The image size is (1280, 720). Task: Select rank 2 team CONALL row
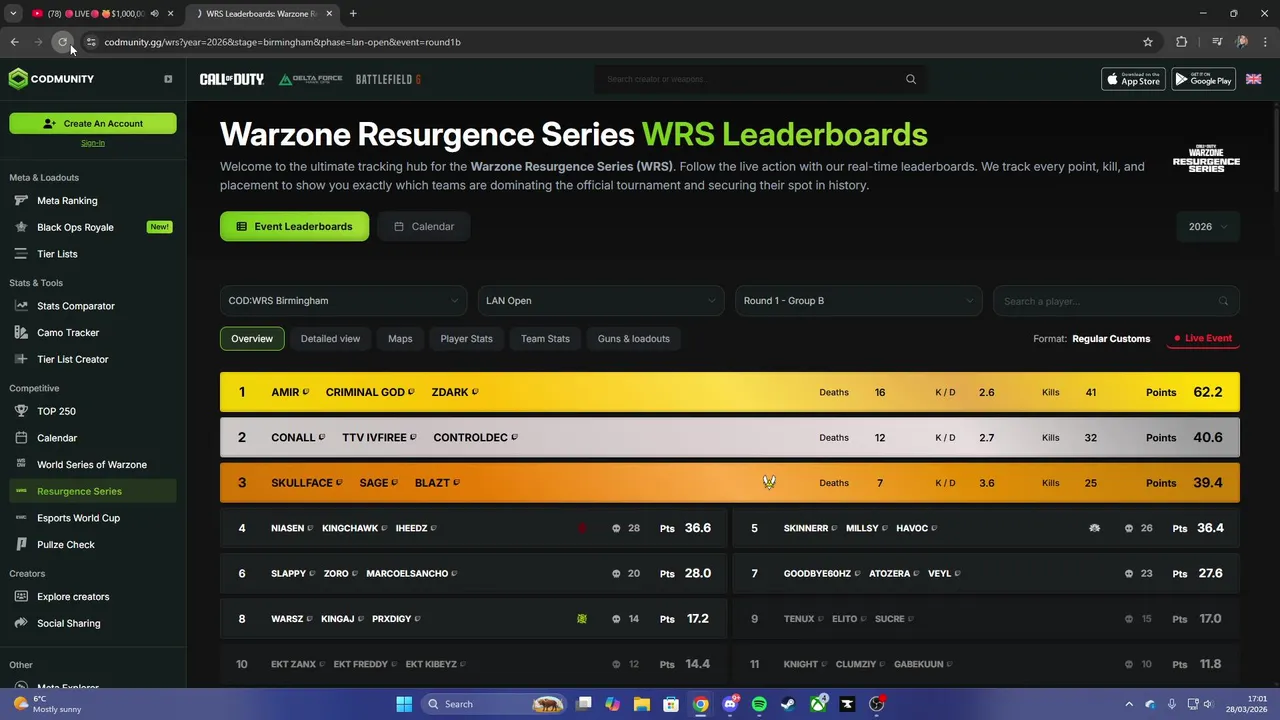[730, 437]
